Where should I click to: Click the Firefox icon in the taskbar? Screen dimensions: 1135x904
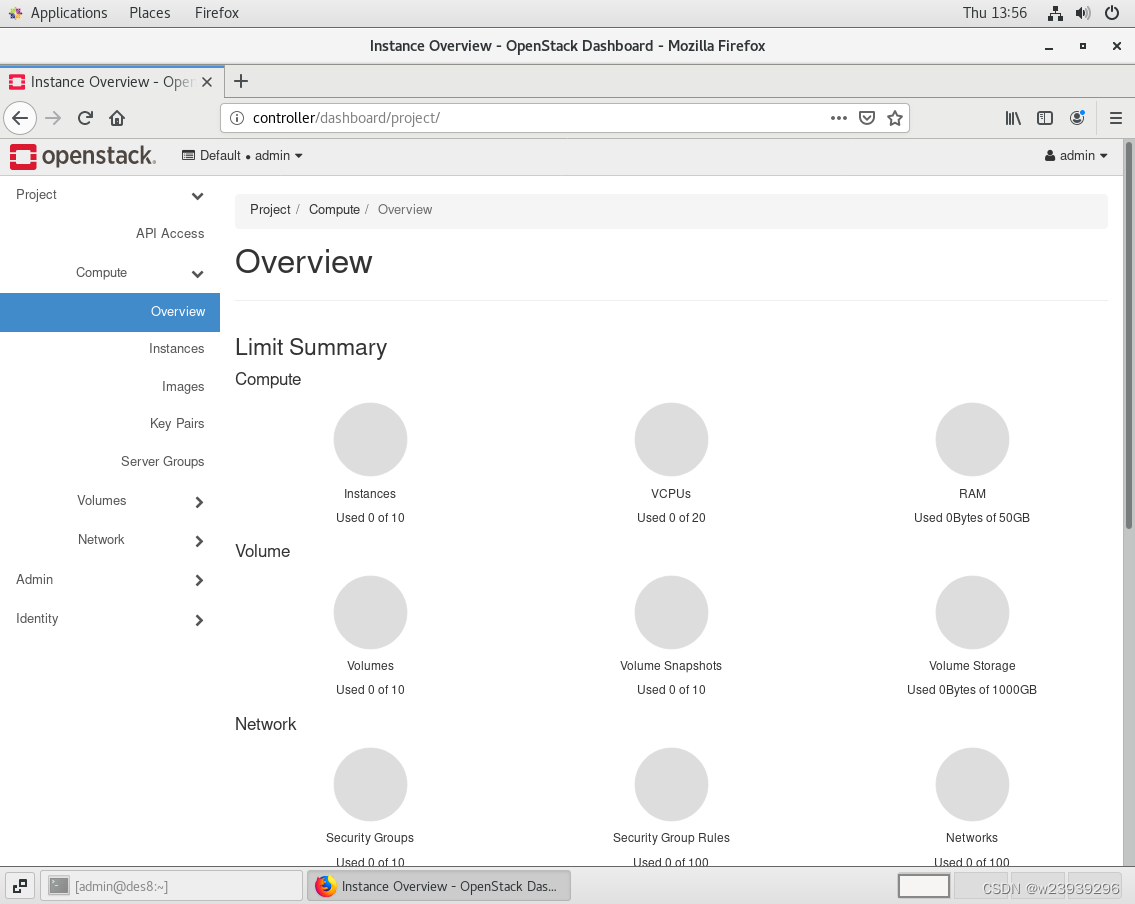click(x=326, y=886)
